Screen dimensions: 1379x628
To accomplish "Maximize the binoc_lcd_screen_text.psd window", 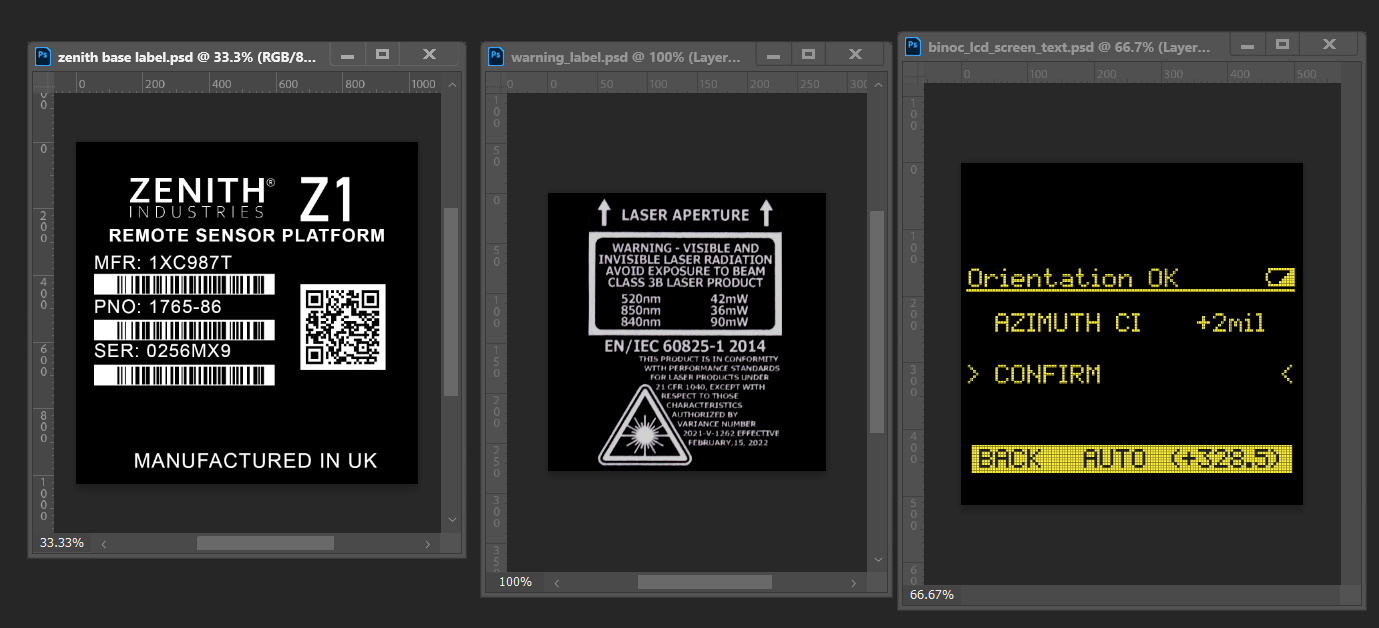I will [x=1282, y=45].
